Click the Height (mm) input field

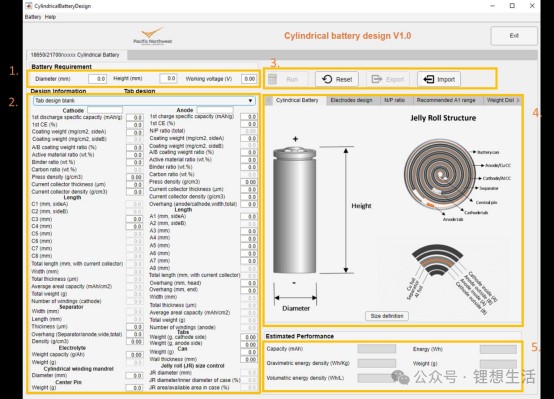pos(168,78)
